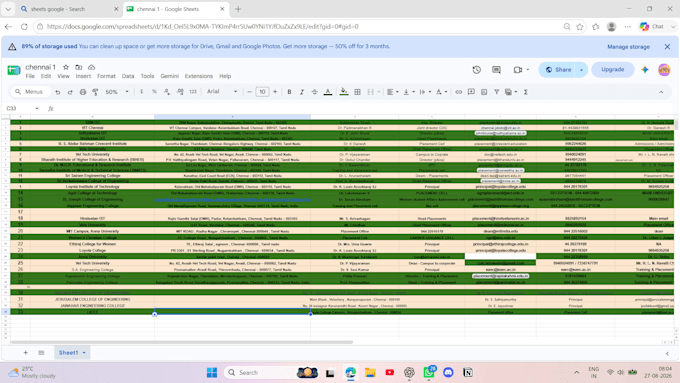Open the Borders tool
This screenshot has width=680, height=383.
click(357, 92)
